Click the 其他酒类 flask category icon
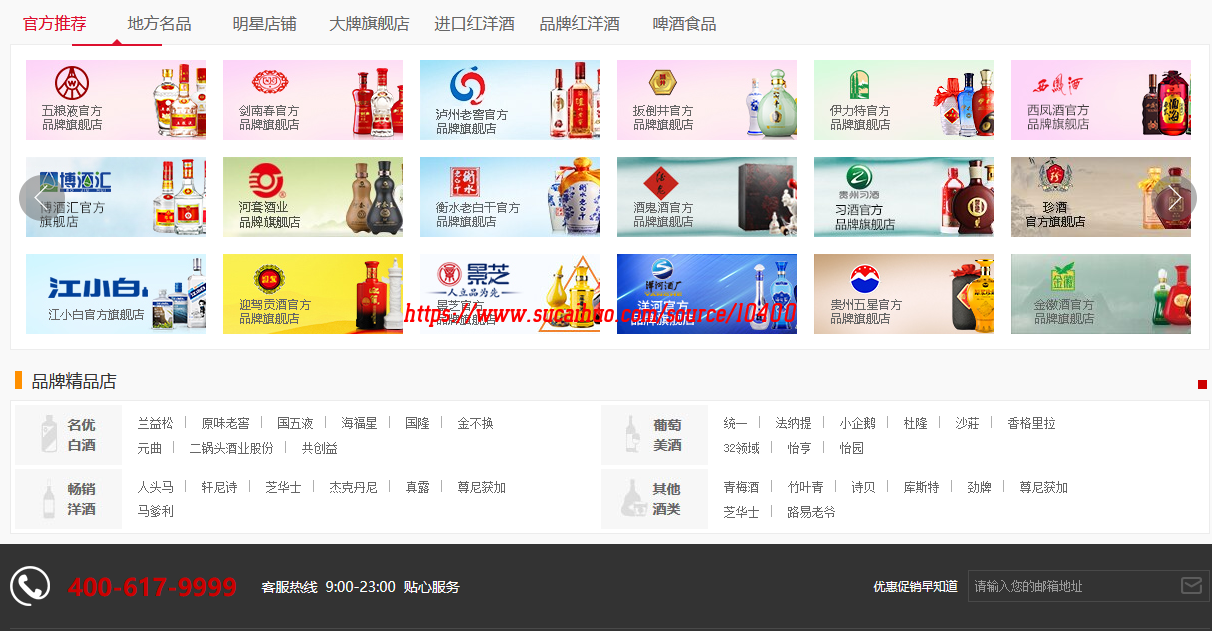Viewport: 1212px width, 631px height. [x=632, y=499]
